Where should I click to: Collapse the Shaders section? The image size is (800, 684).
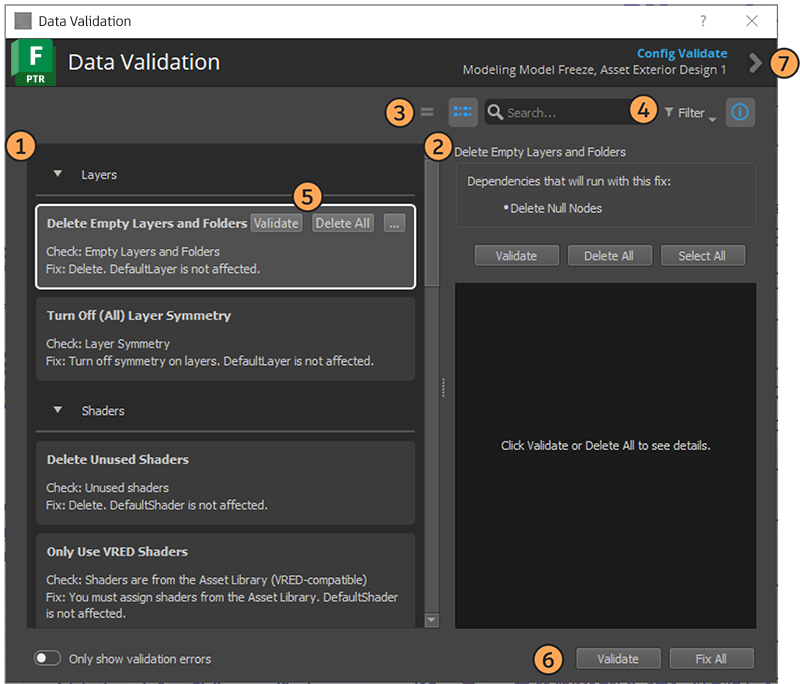58,411
